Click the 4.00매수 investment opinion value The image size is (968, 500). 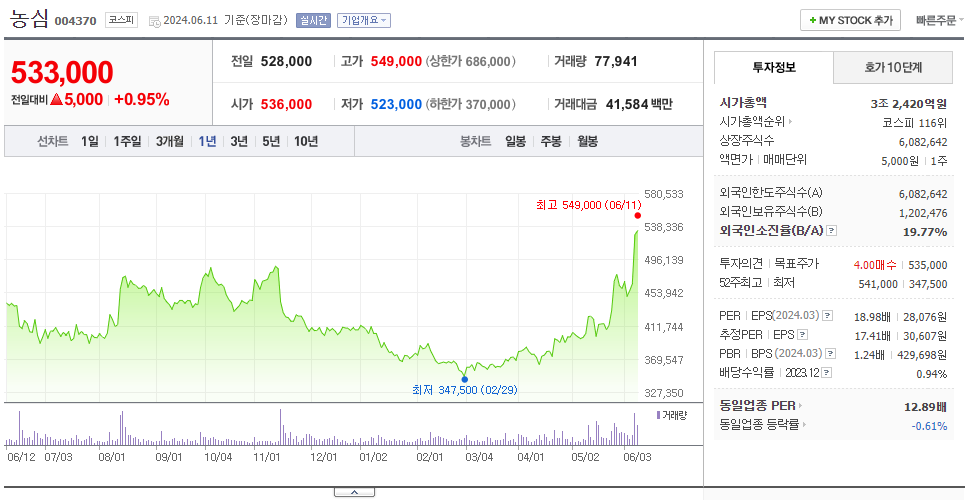875,265
